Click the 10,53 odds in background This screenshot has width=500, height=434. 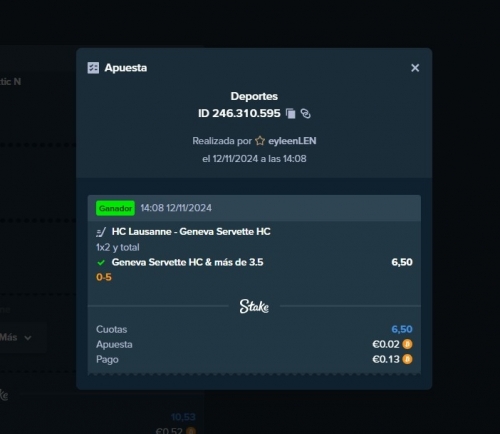(x=183, y=417)
